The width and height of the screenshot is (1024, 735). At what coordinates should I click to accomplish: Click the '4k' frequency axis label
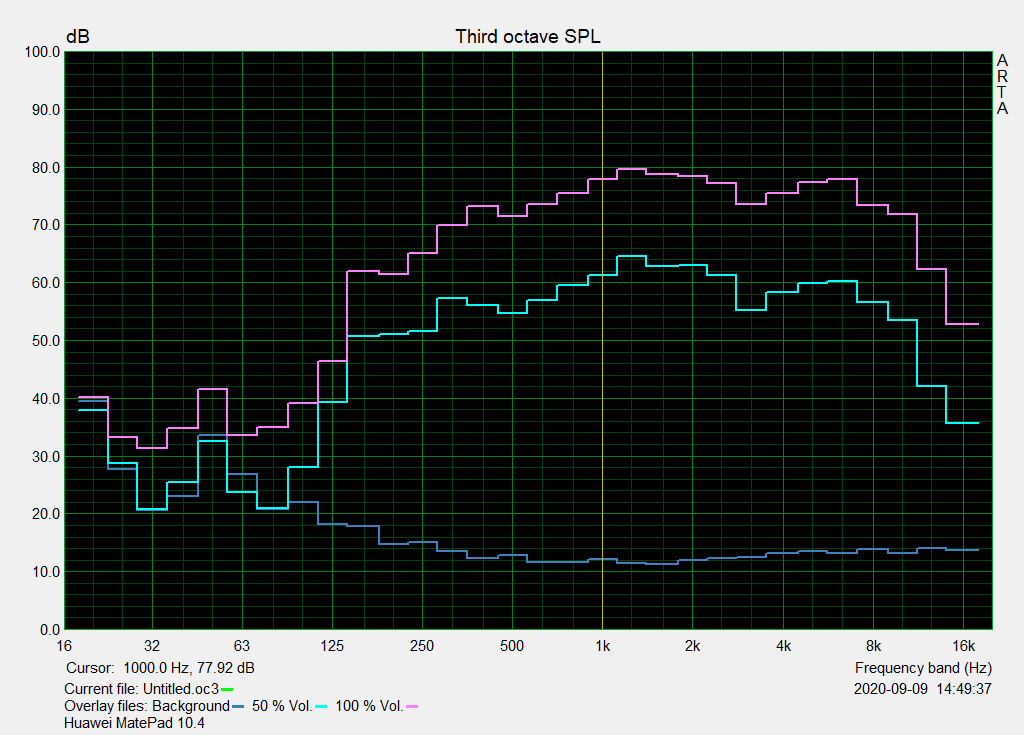pyautogui.click(x=783, y=646)
